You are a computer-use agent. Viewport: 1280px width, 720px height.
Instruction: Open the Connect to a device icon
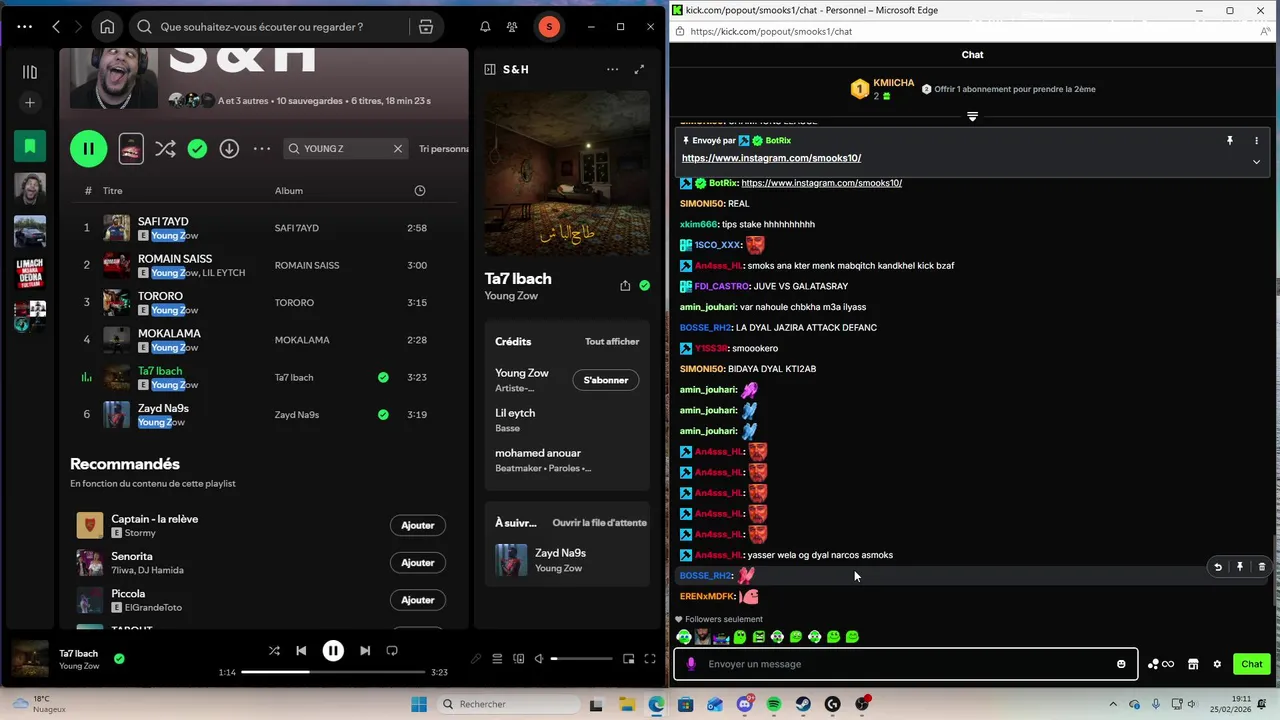pyautogui.click(x=518, y=659)
